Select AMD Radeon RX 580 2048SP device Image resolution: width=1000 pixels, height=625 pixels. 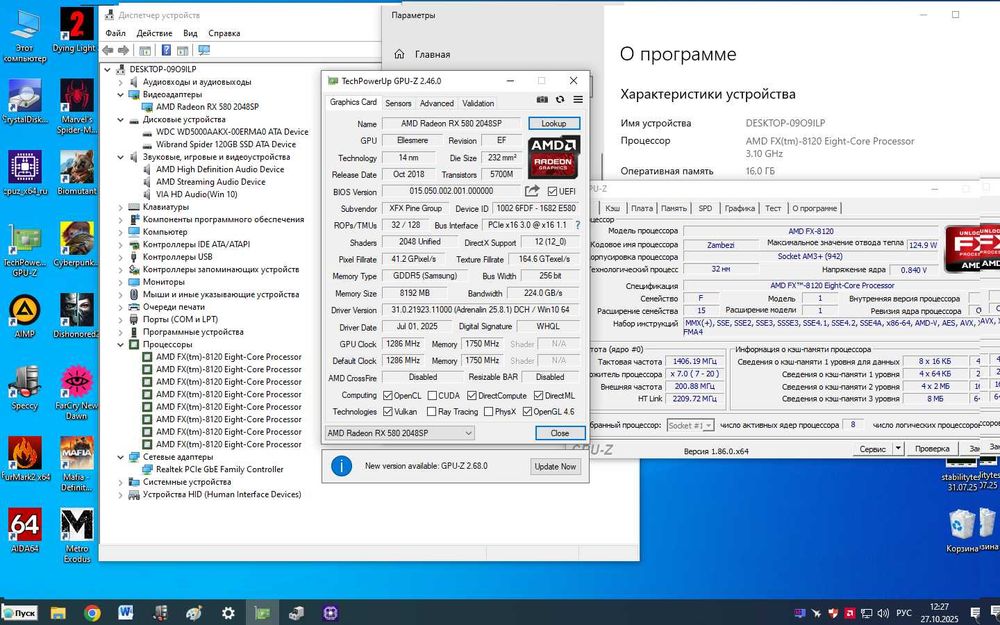pyautogui.click(x=207, y=107)
